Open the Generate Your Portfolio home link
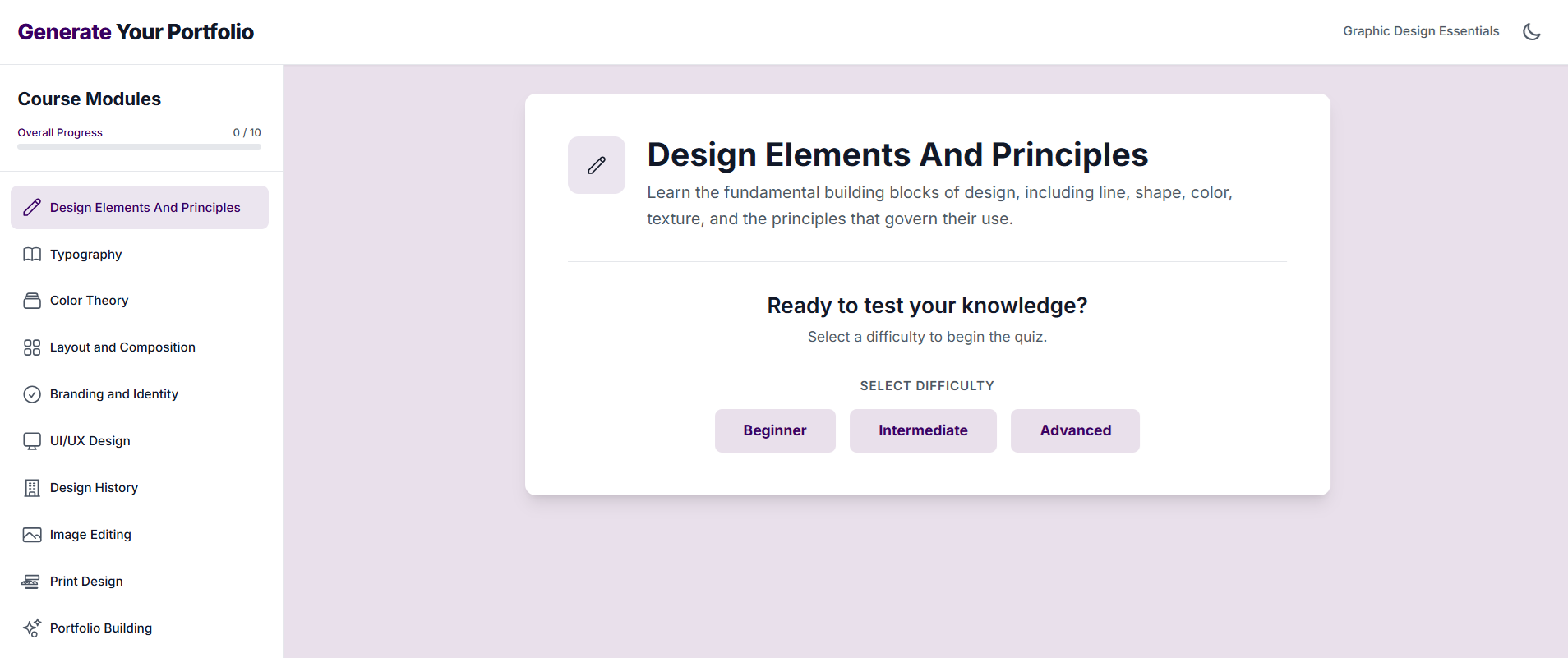 [x=136, y=32]
